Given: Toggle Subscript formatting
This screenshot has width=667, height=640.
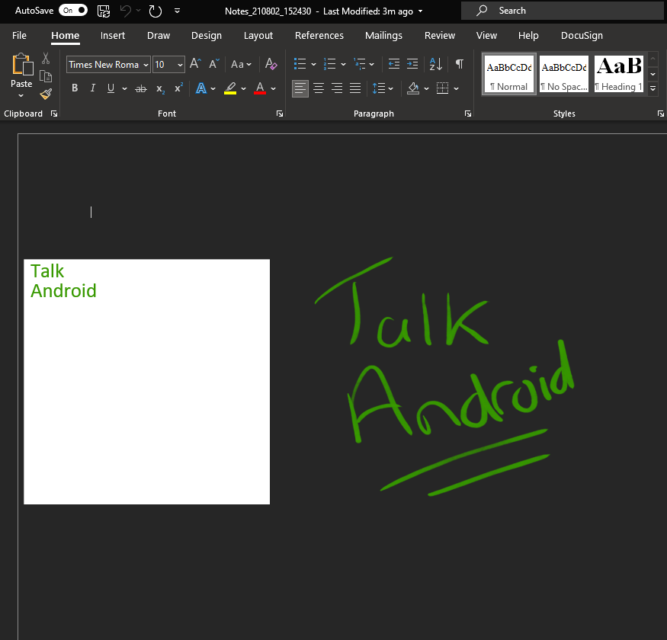Looking at the screenshot, I should [x=160, y=88].
